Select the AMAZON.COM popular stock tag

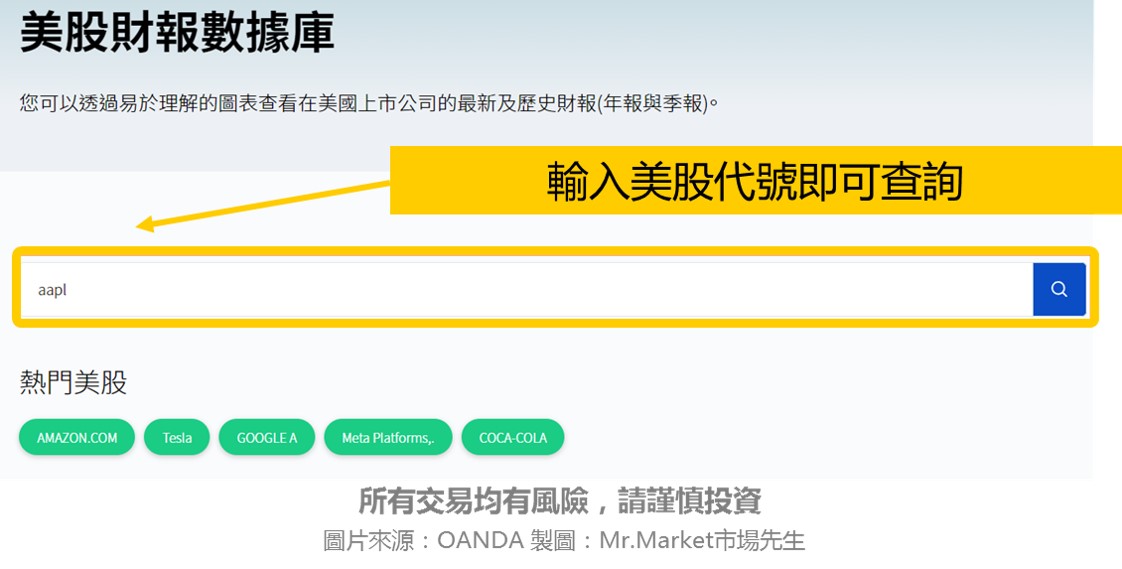[77, 437]
